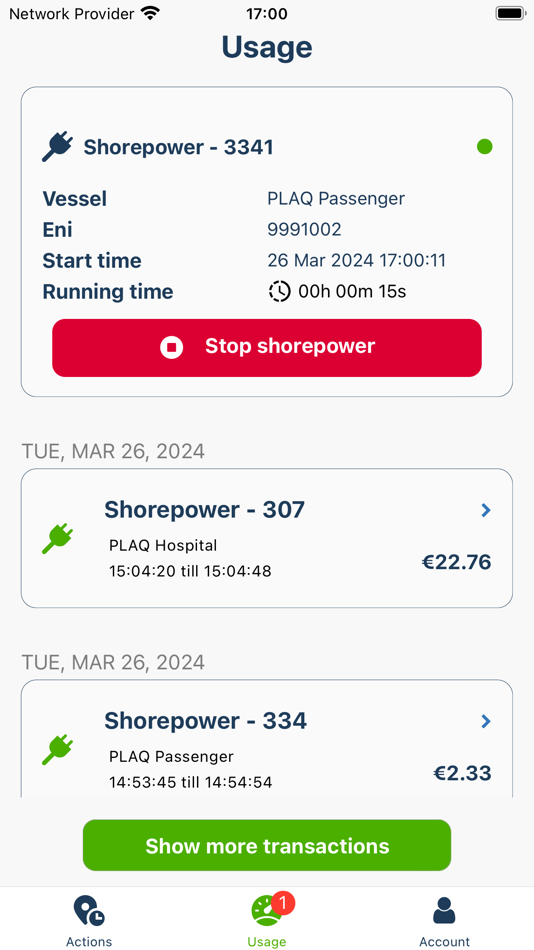Screen dimensions: 534x950
Task: Tap the blue plug icon beside Shorepower - 3341
Action: coord(57,147)
